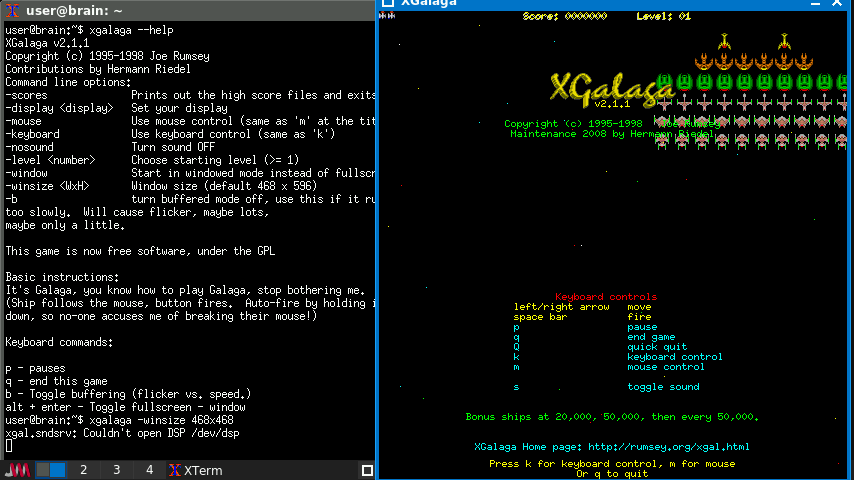
Task: Switch to virtual desktop 3
Action: (x=116, y=470)
